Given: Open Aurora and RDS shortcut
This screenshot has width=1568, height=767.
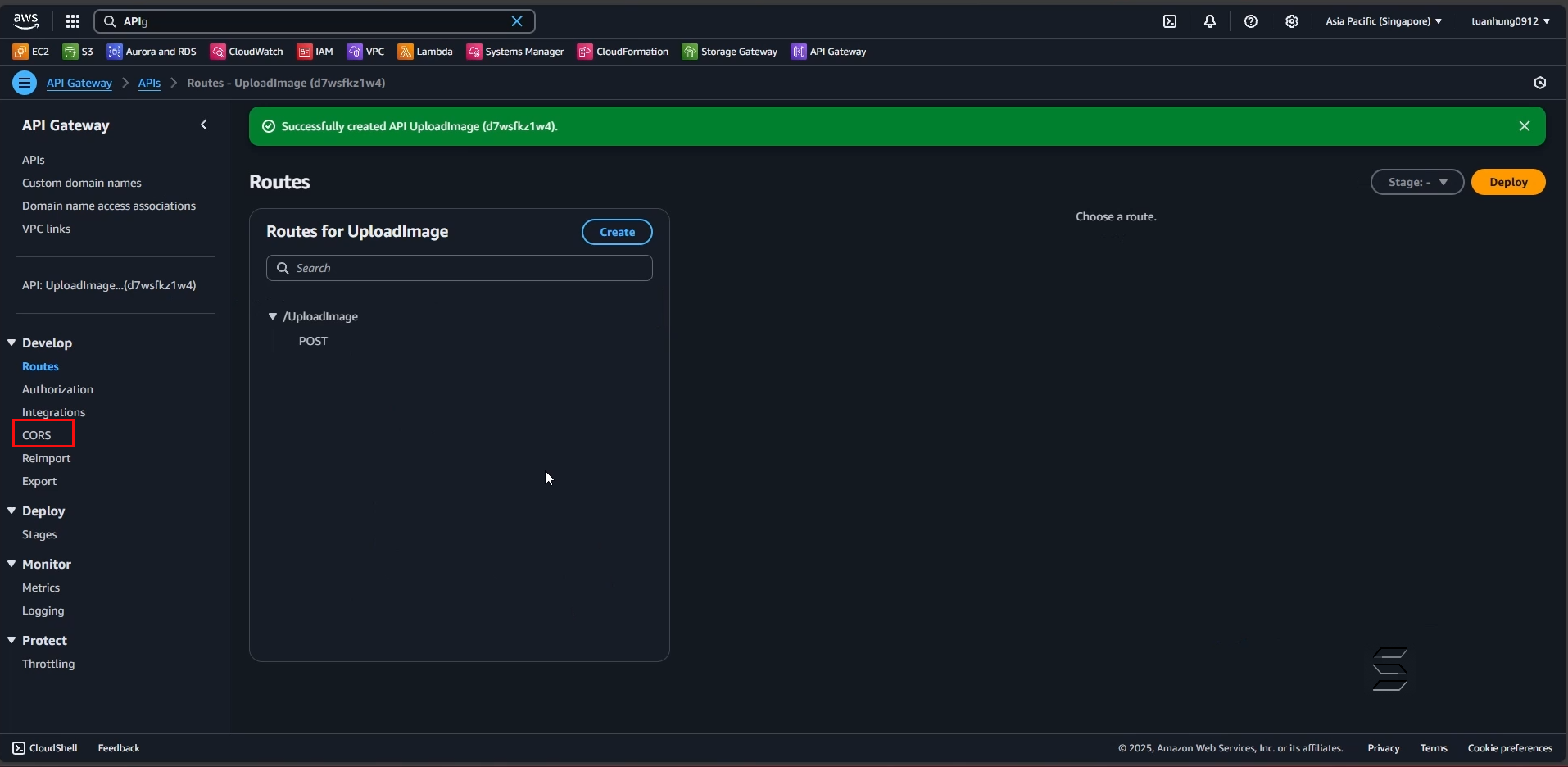Looking at the screenshot, I should pyautogui.click(x=152, y=52).
